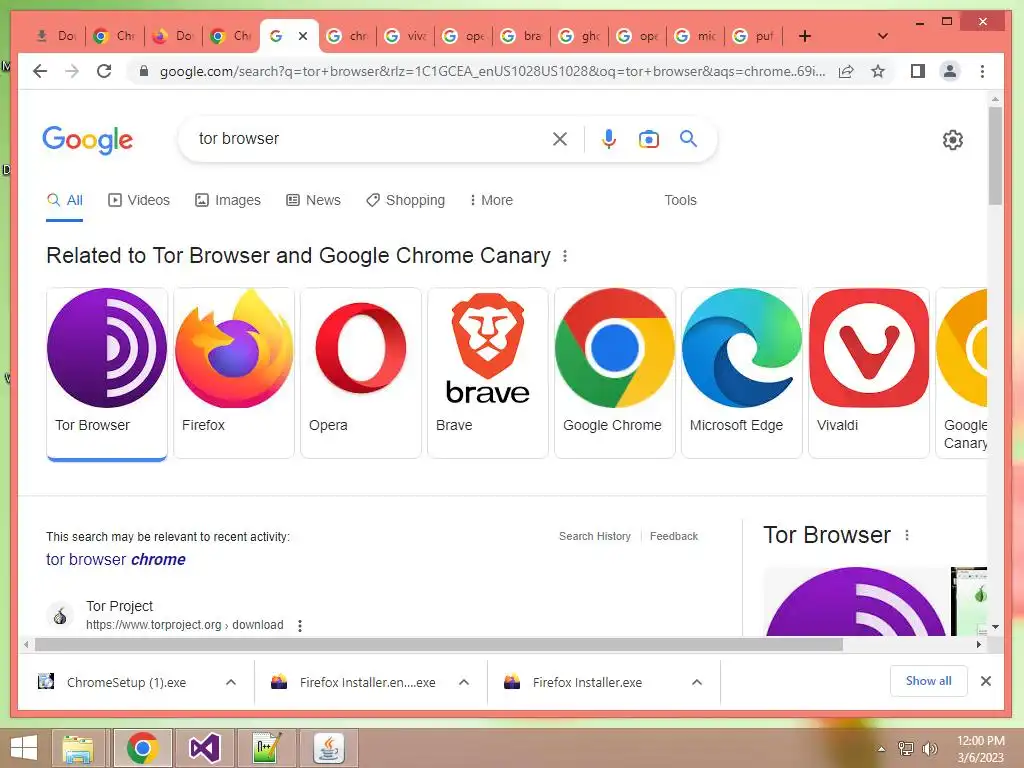Select the Brave card
This screenshot has width=1024, height=768.
pyautogui.click(x=488, y=373)
